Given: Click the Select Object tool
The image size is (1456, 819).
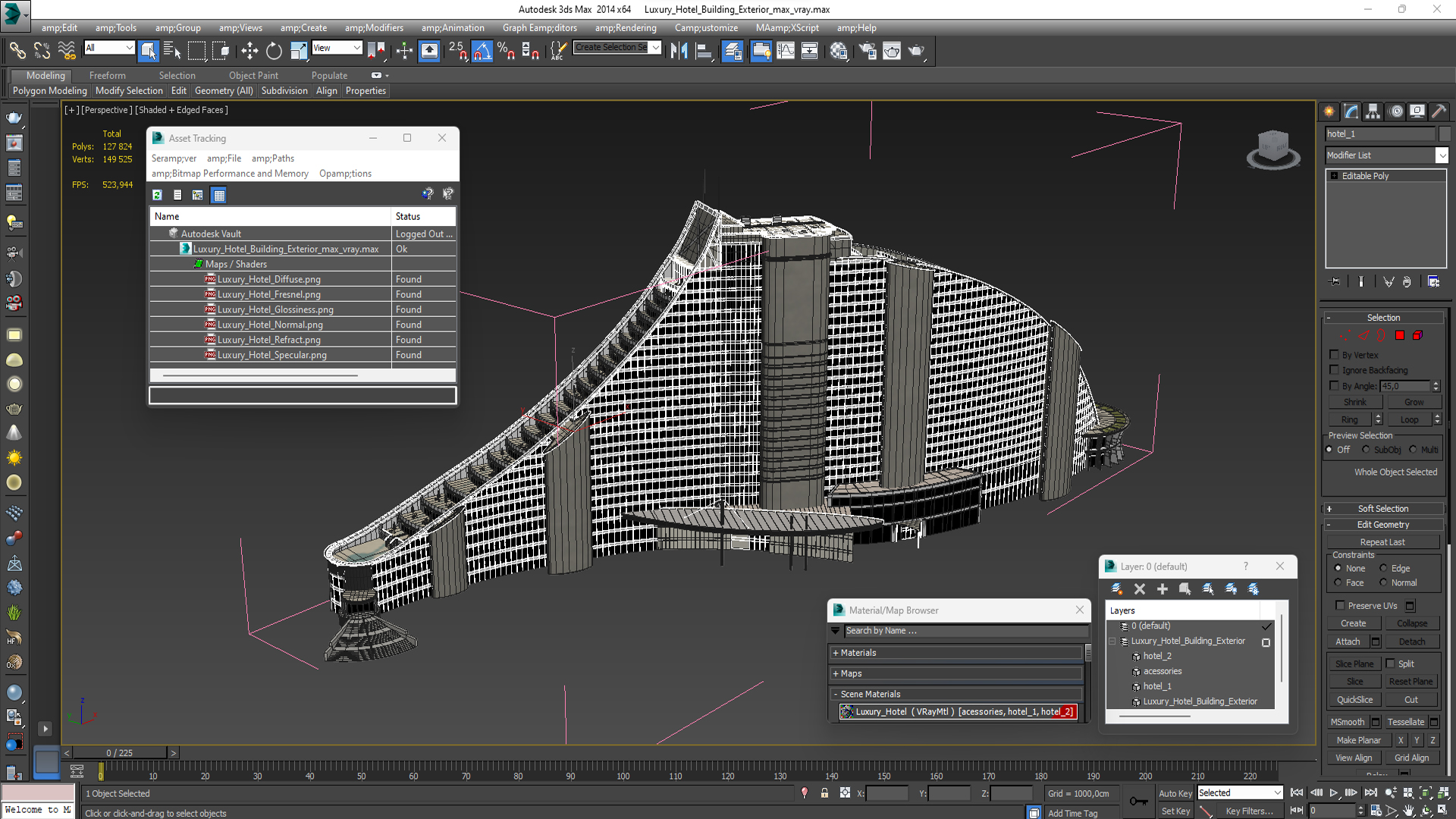Looking at the screenshot, I should tap(149, 51).
